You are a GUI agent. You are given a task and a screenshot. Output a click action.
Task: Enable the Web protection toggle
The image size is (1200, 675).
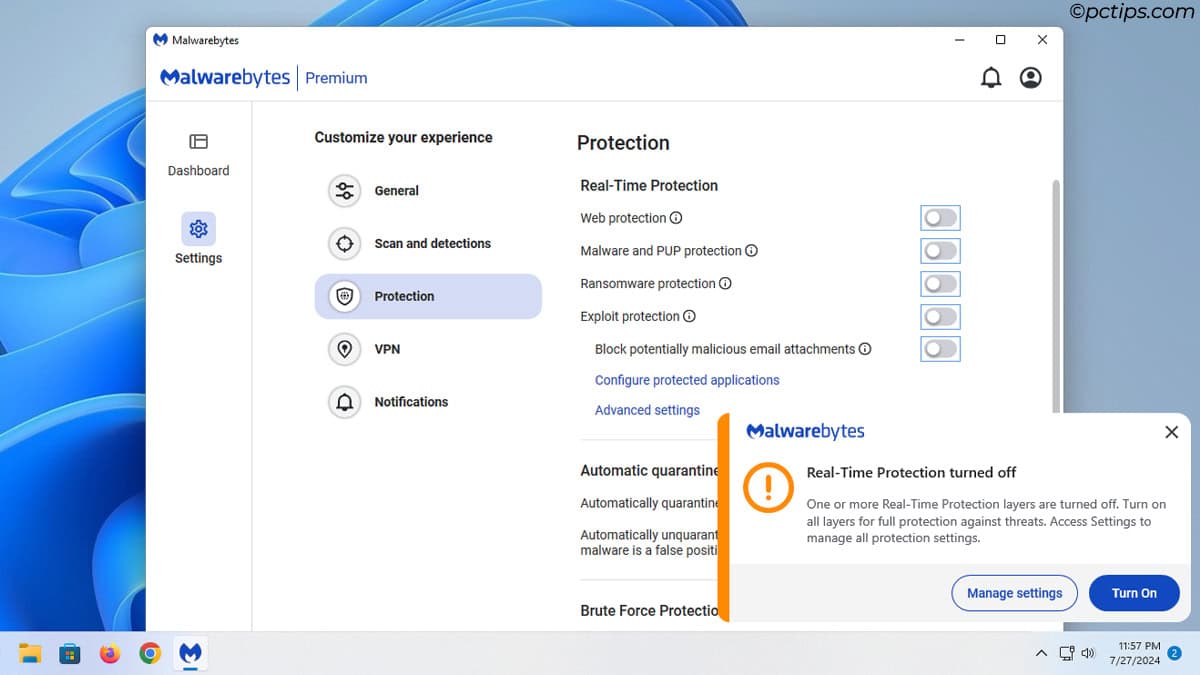click(940, 218)
